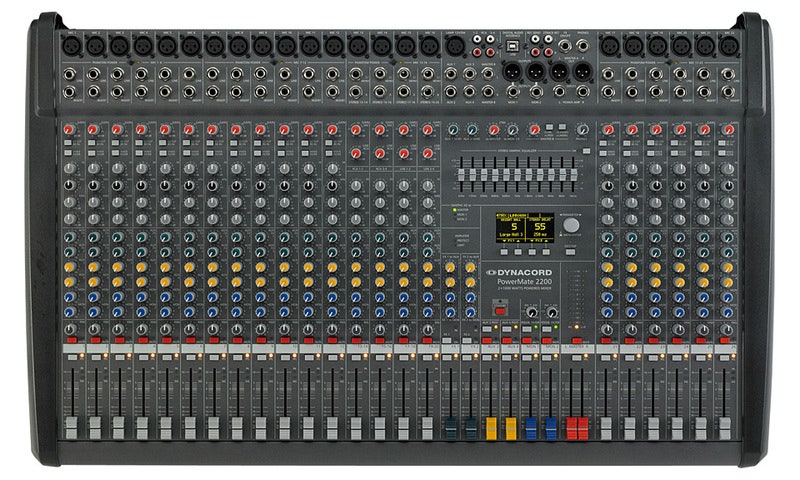The width and height of the screenshot is (800, 480).
Task: Select the channel 1 volume fader
Action: pyautogui.click(x=70, y=425)
